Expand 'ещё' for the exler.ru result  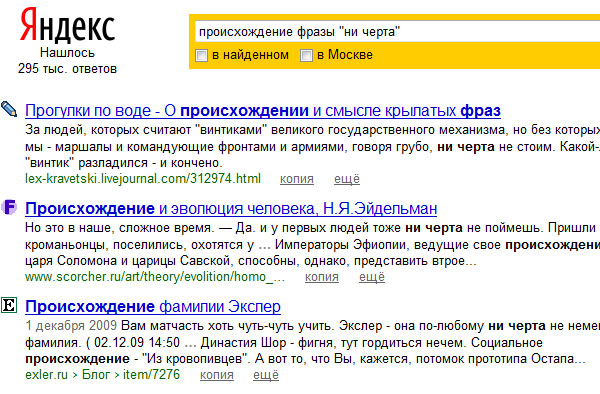click(266, 375)
